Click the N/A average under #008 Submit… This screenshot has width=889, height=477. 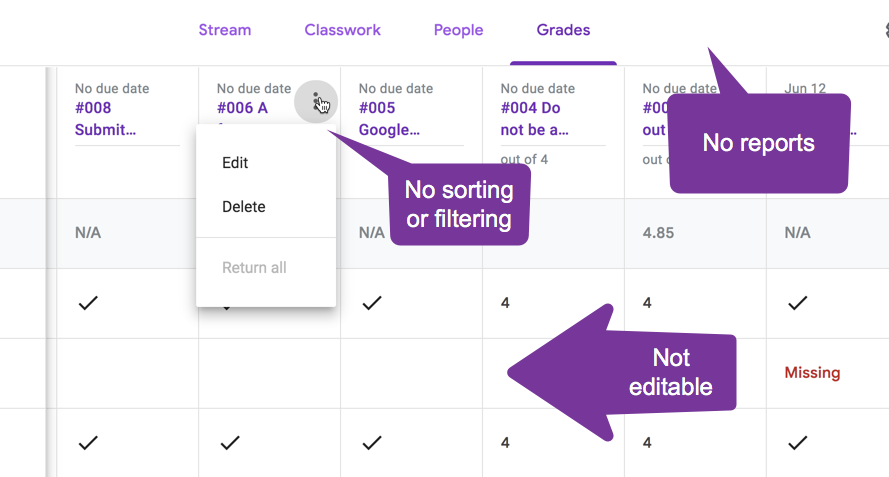[x=88, y=233]
